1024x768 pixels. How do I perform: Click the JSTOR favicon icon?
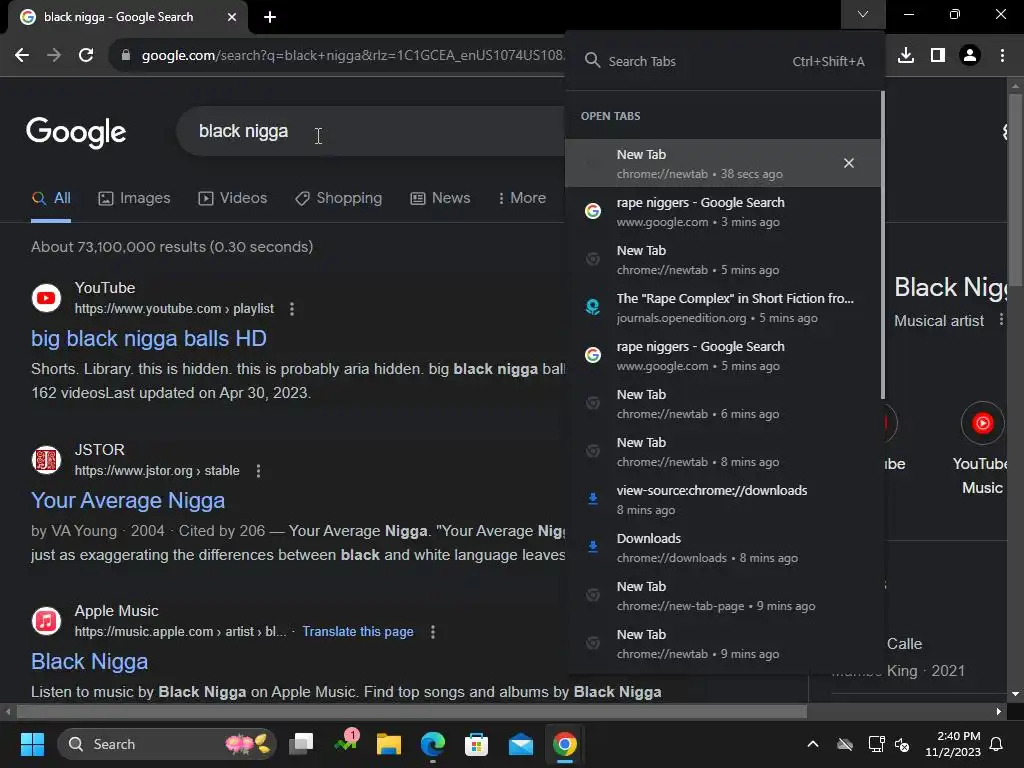pos(46,460)
